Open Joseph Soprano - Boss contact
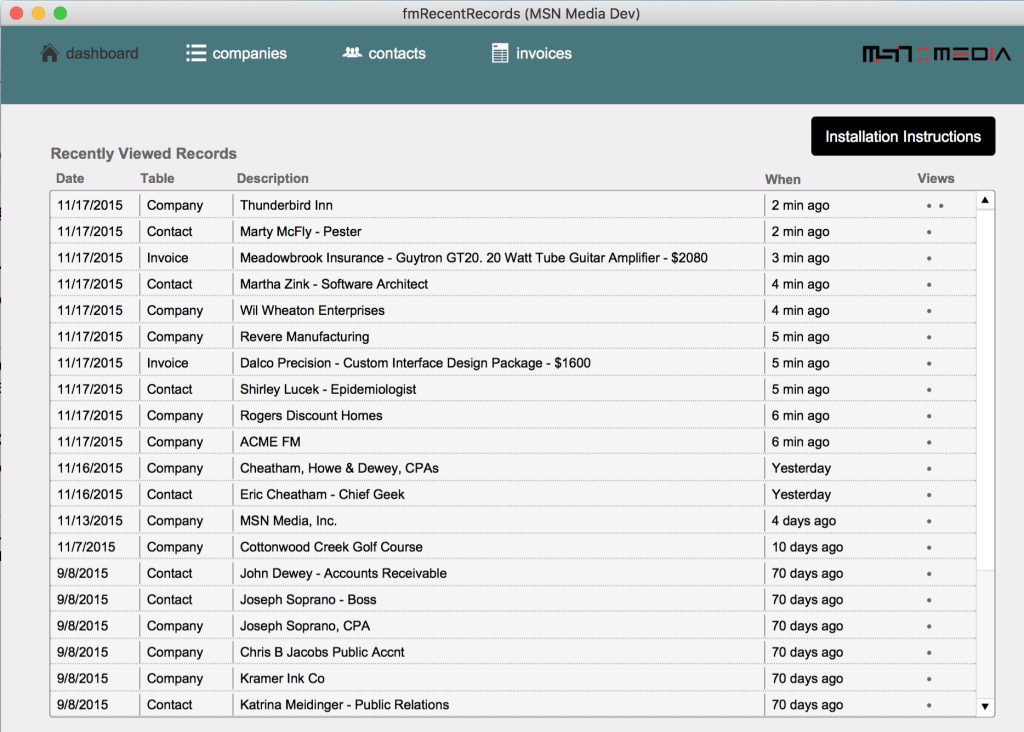1024x732 pixels. click(513, 599)
